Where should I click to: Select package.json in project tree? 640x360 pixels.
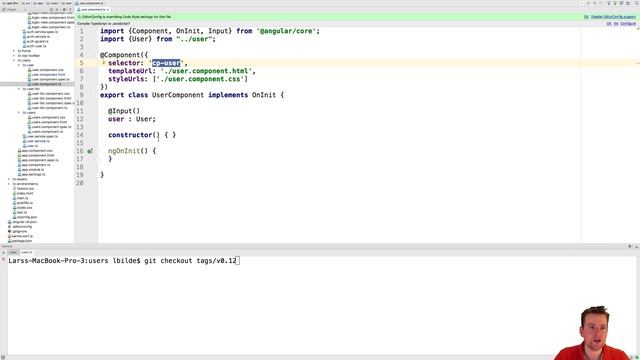20,241
